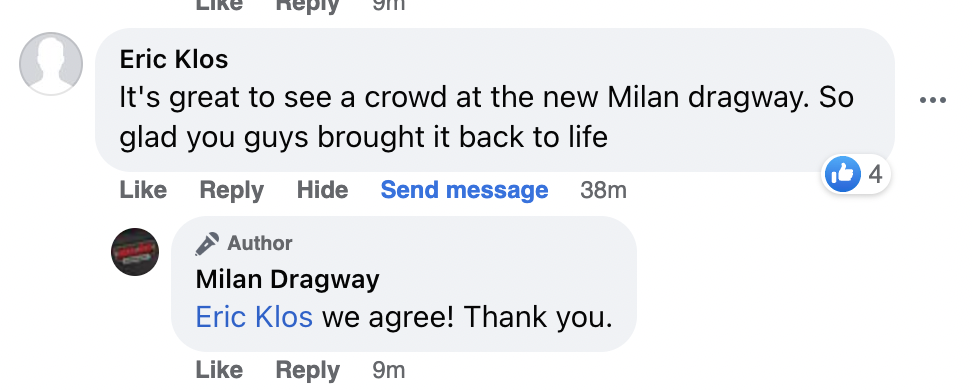Reply to Eric Klos's comment

[232, 190]
